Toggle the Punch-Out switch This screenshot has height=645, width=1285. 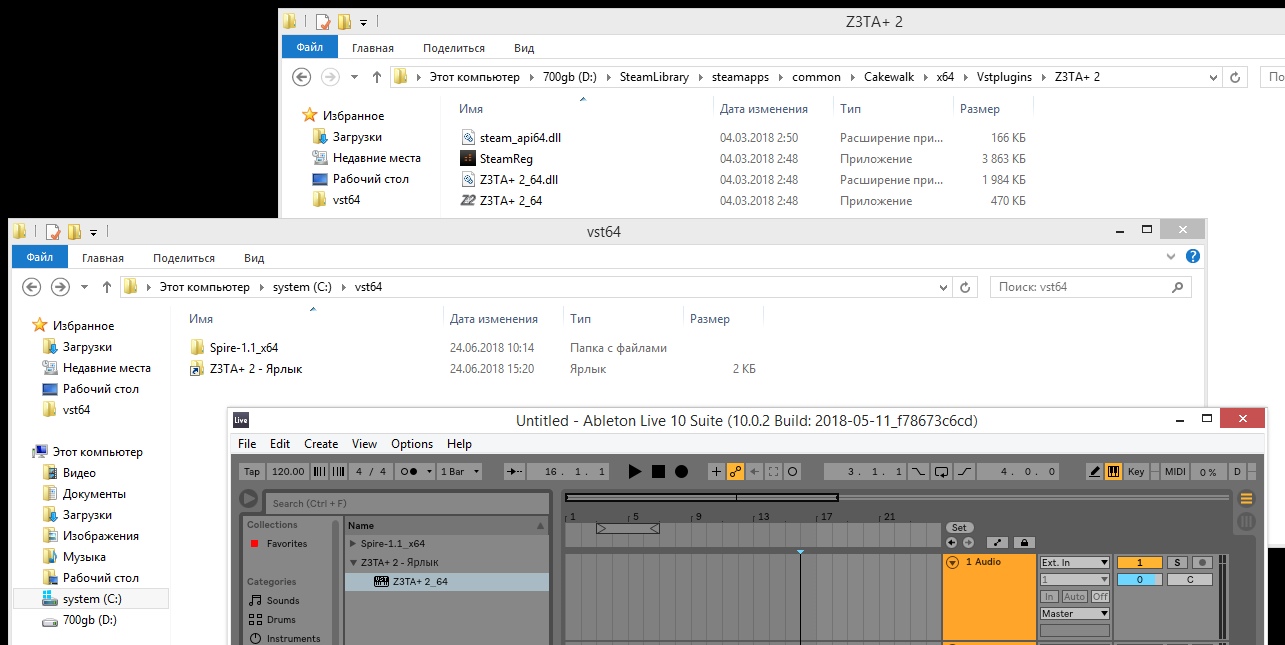coord(965,471)
